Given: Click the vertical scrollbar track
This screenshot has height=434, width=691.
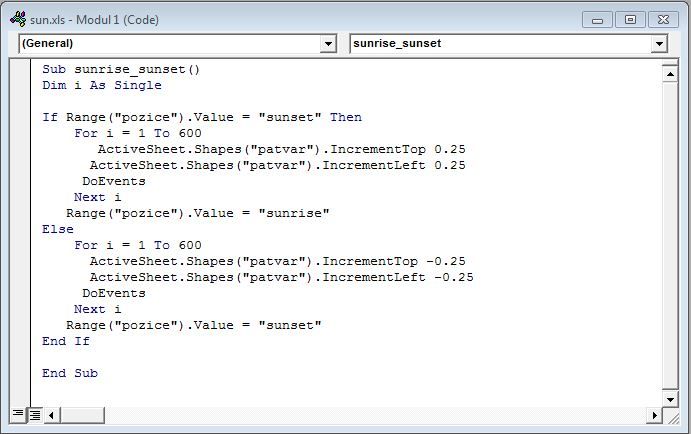Looking at the screenshot, I should (x=670, y=237).
